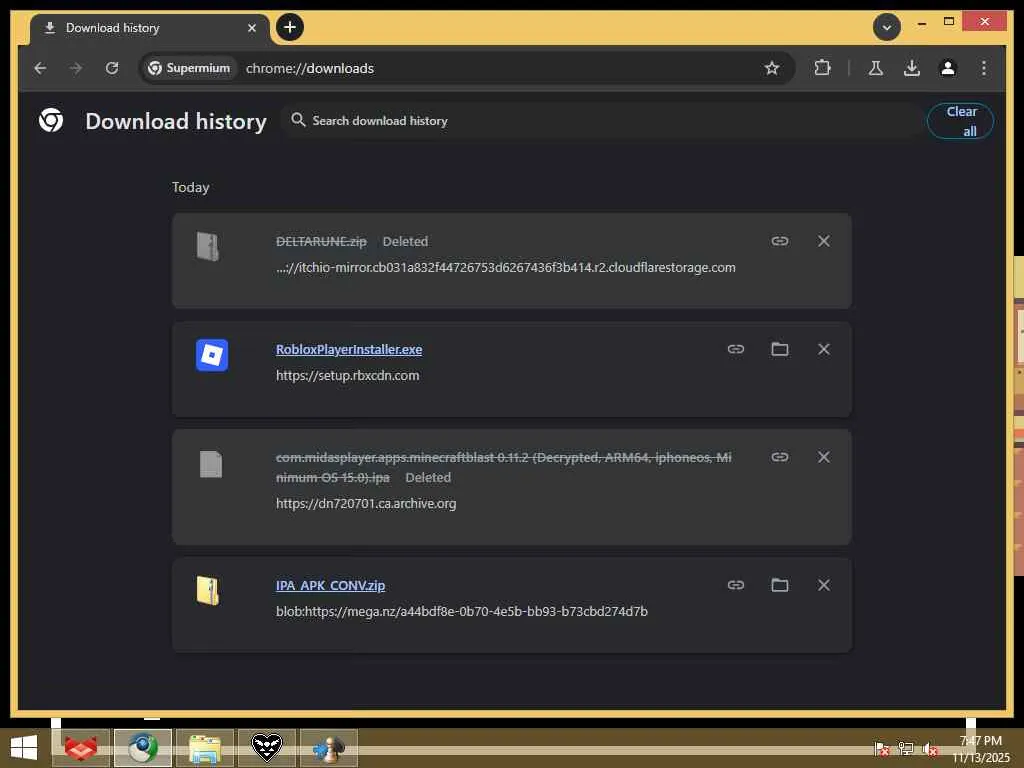The width and height of the screenshot is (1024, 768).
Task: Open the red fox taskbar app
Action: point(81,748)
